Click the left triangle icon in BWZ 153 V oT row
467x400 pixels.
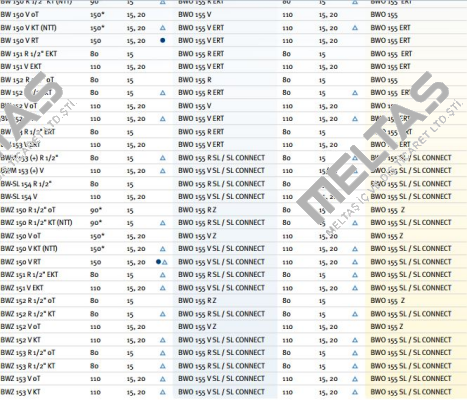pos(162,379)
